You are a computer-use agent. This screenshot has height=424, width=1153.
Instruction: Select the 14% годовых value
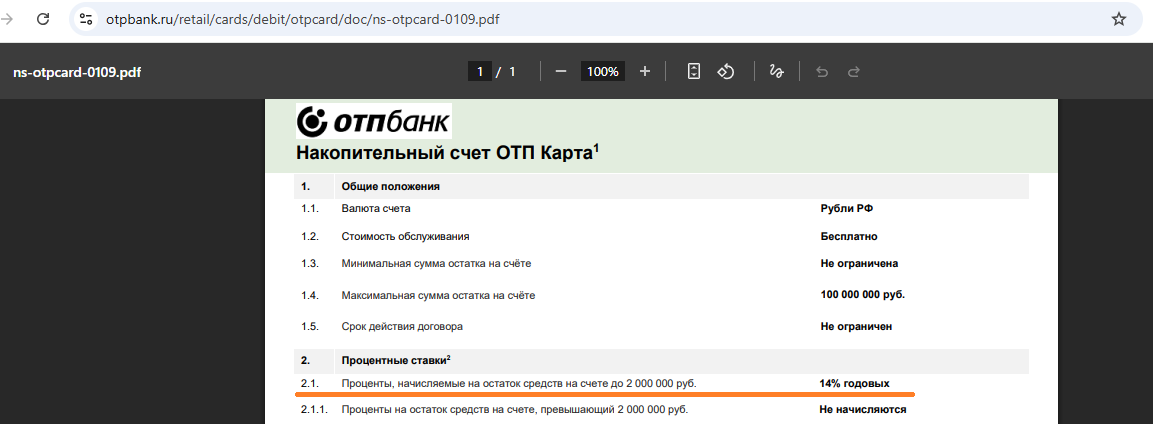point(854,384)
